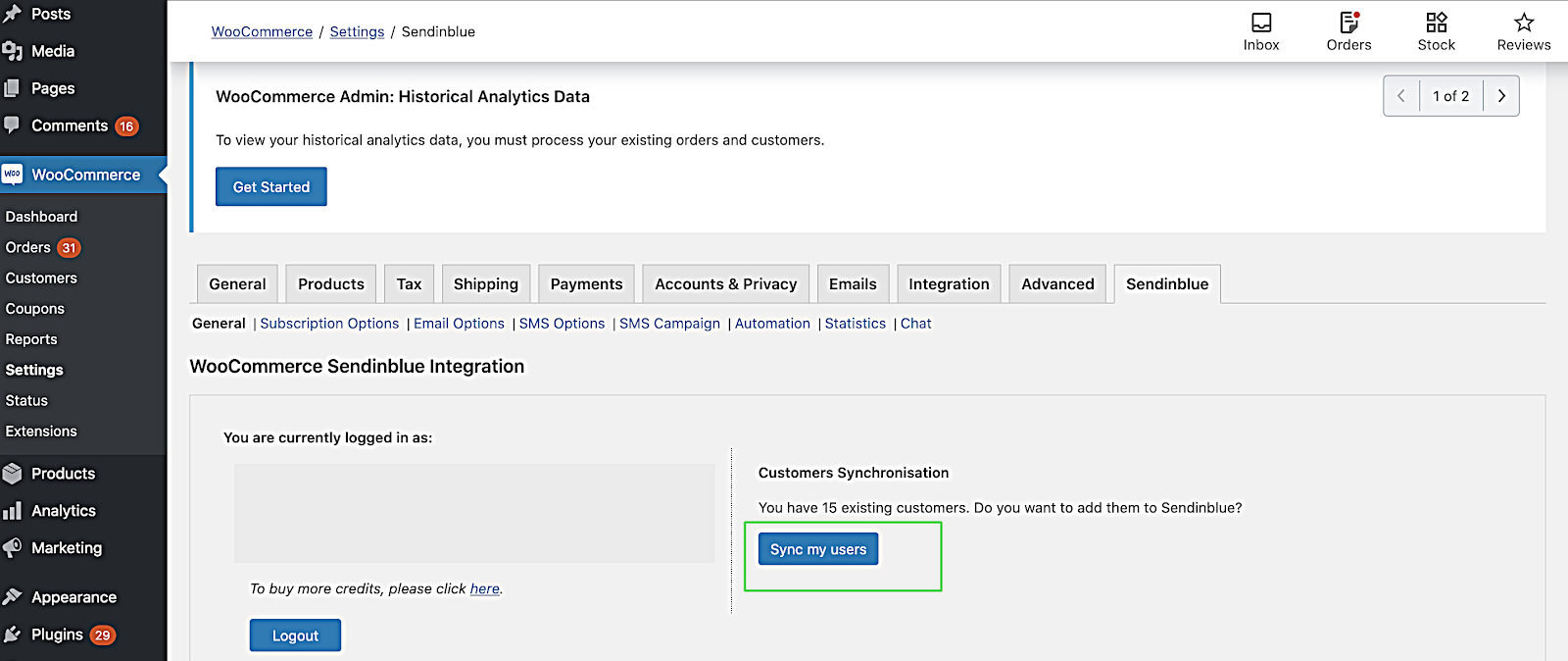This screenshot has height=661, width=1568.
Task: Click the Posts pin icon in sidebar
Action: tap(12, 14)
